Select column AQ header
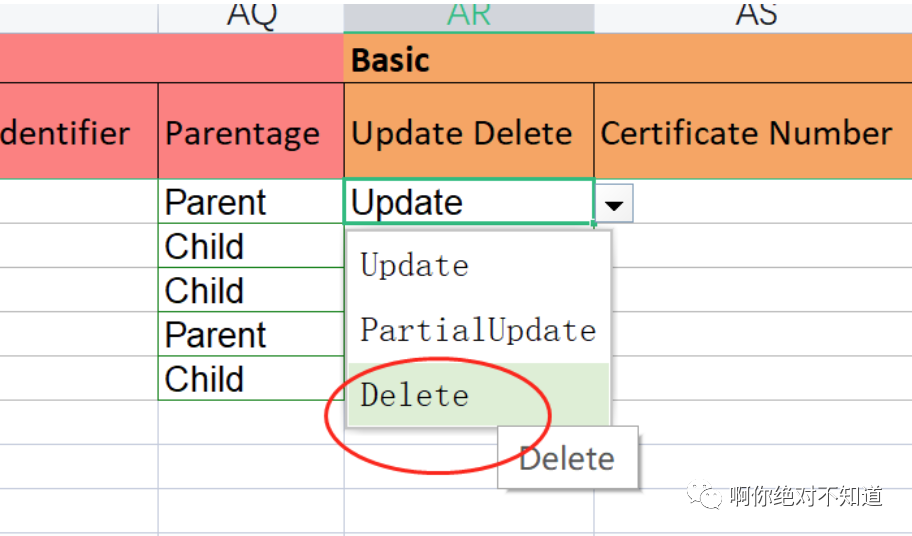The image size is (912, 536). [x=251, y=16]
